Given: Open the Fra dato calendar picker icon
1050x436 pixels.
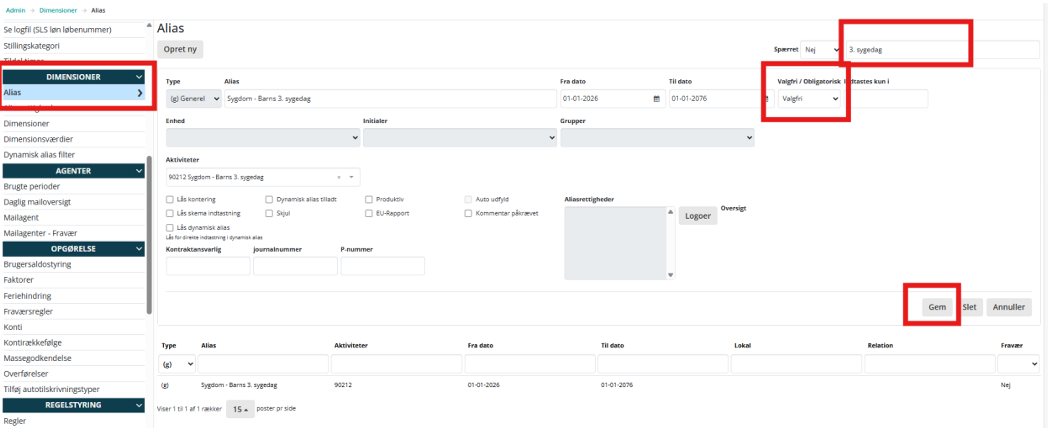Looking at the screenshot, I should point(656,99).
